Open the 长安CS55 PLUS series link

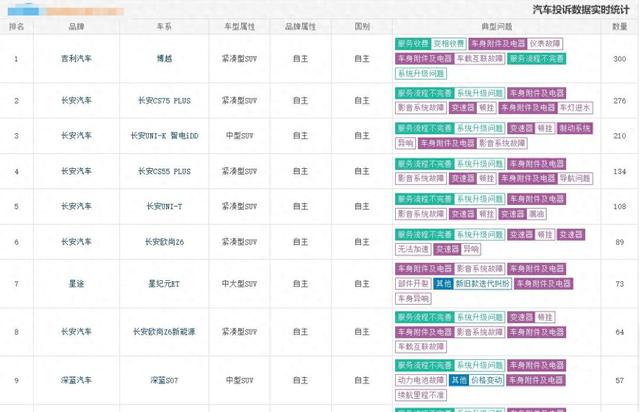point(164,171)
